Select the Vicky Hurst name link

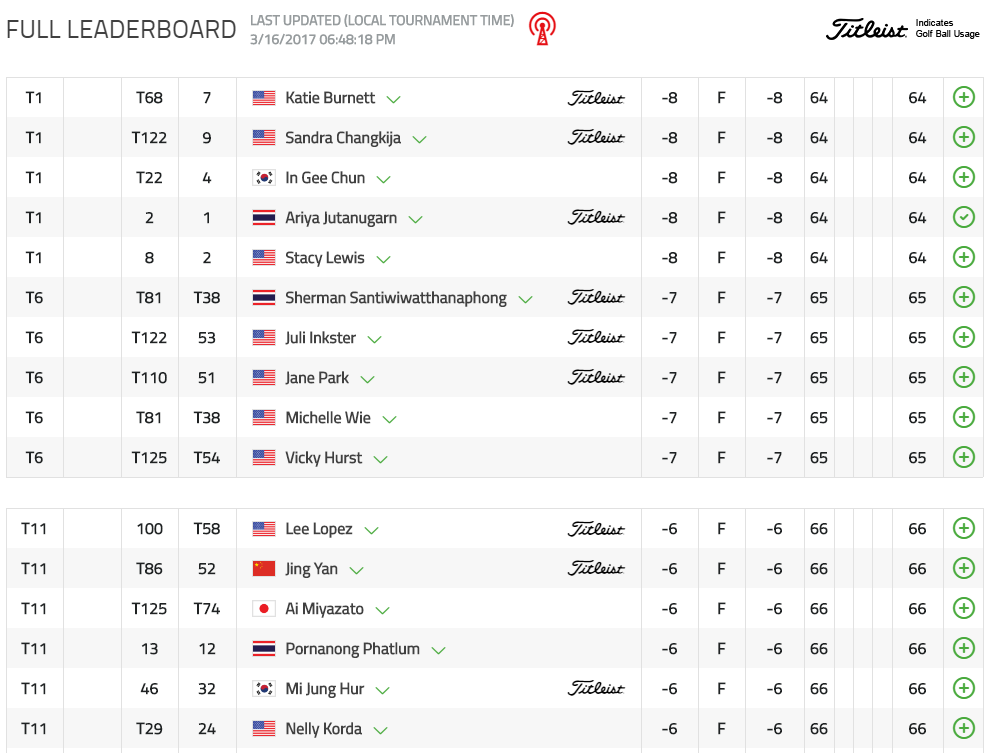(x=323, y=458)
